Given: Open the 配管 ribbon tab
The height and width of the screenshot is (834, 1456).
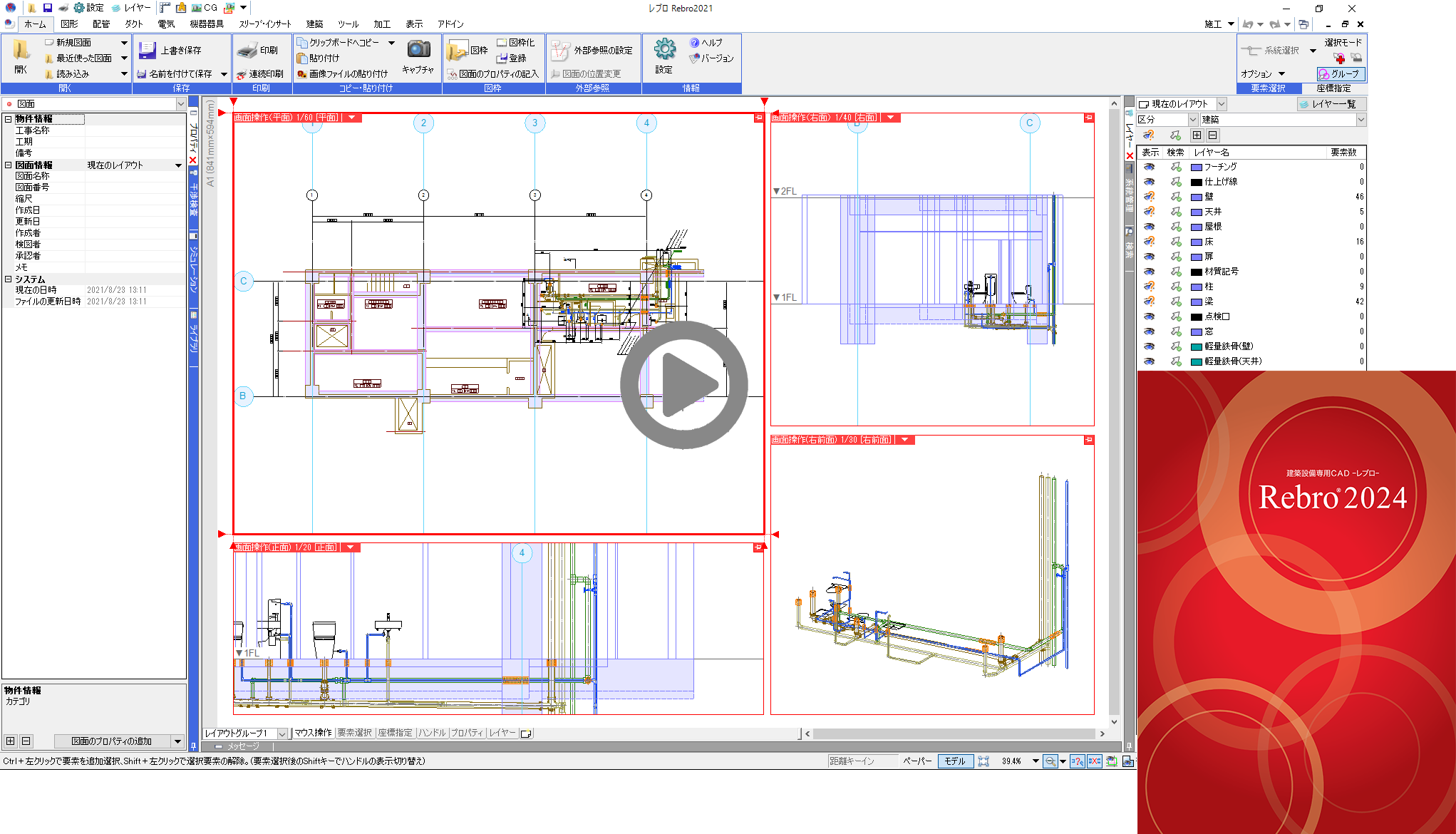Looking at the screenshot, I should coord(101,24).
